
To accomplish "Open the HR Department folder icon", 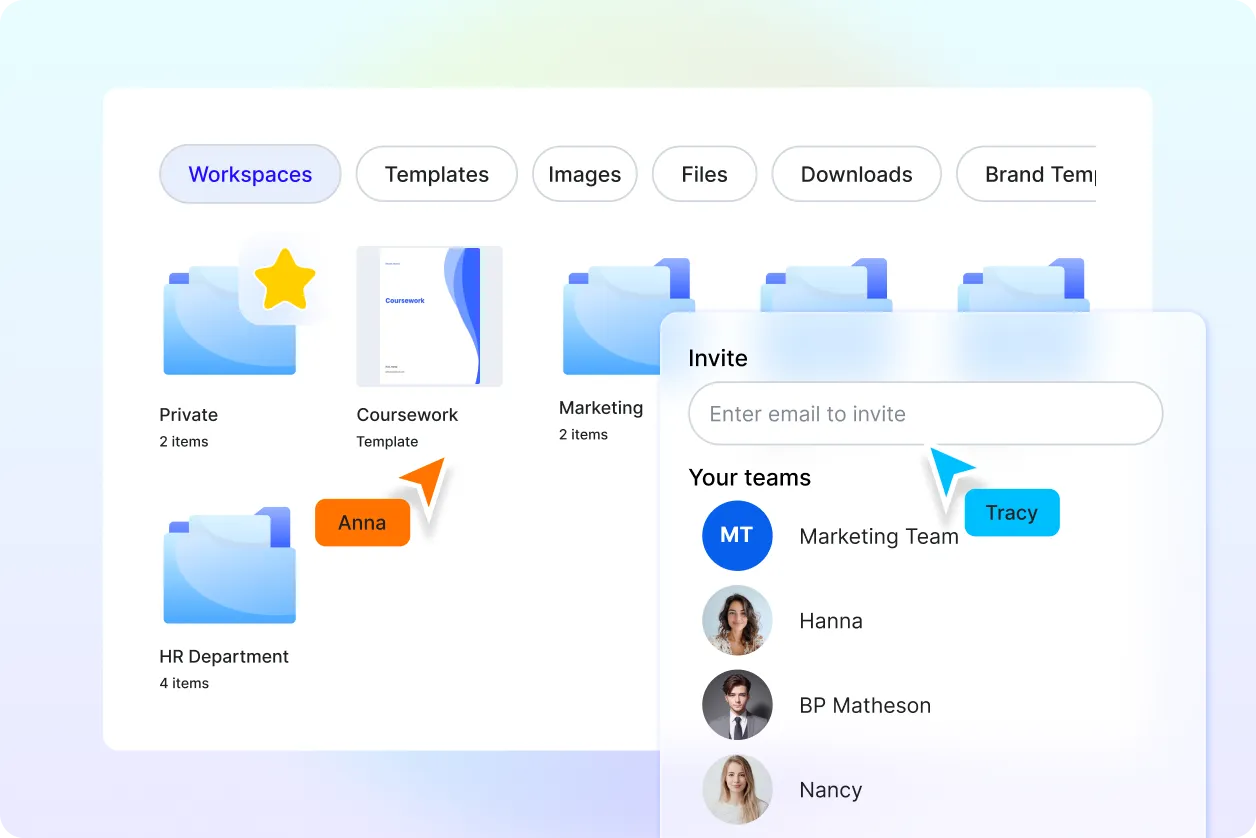I will point(229,565).
